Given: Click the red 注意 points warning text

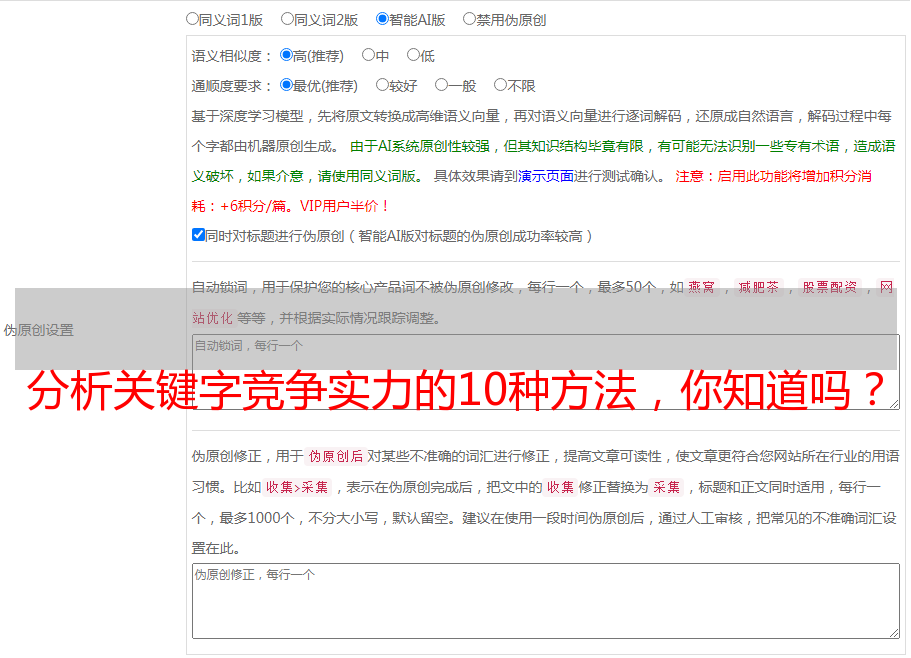Looking at the screenshot, I should 531,191.
